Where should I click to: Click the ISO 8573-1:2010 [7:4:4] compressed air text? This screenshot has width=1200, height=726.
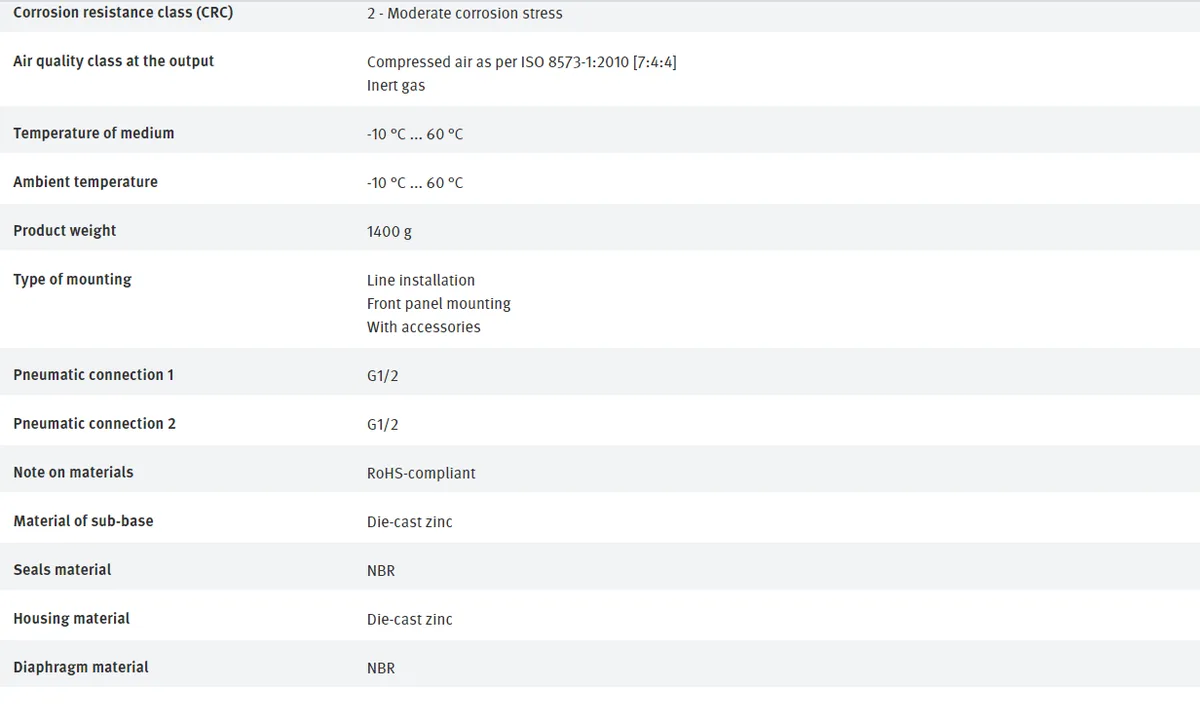[x=524, y=62]
